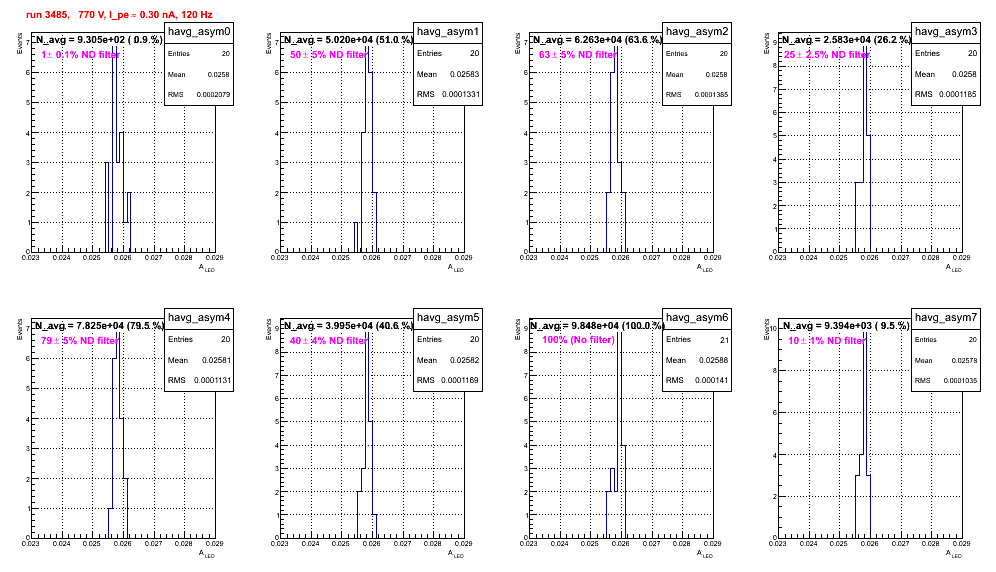Click the 50± 5% ND filter label
The image size is (996, 572).
(329, 55)
